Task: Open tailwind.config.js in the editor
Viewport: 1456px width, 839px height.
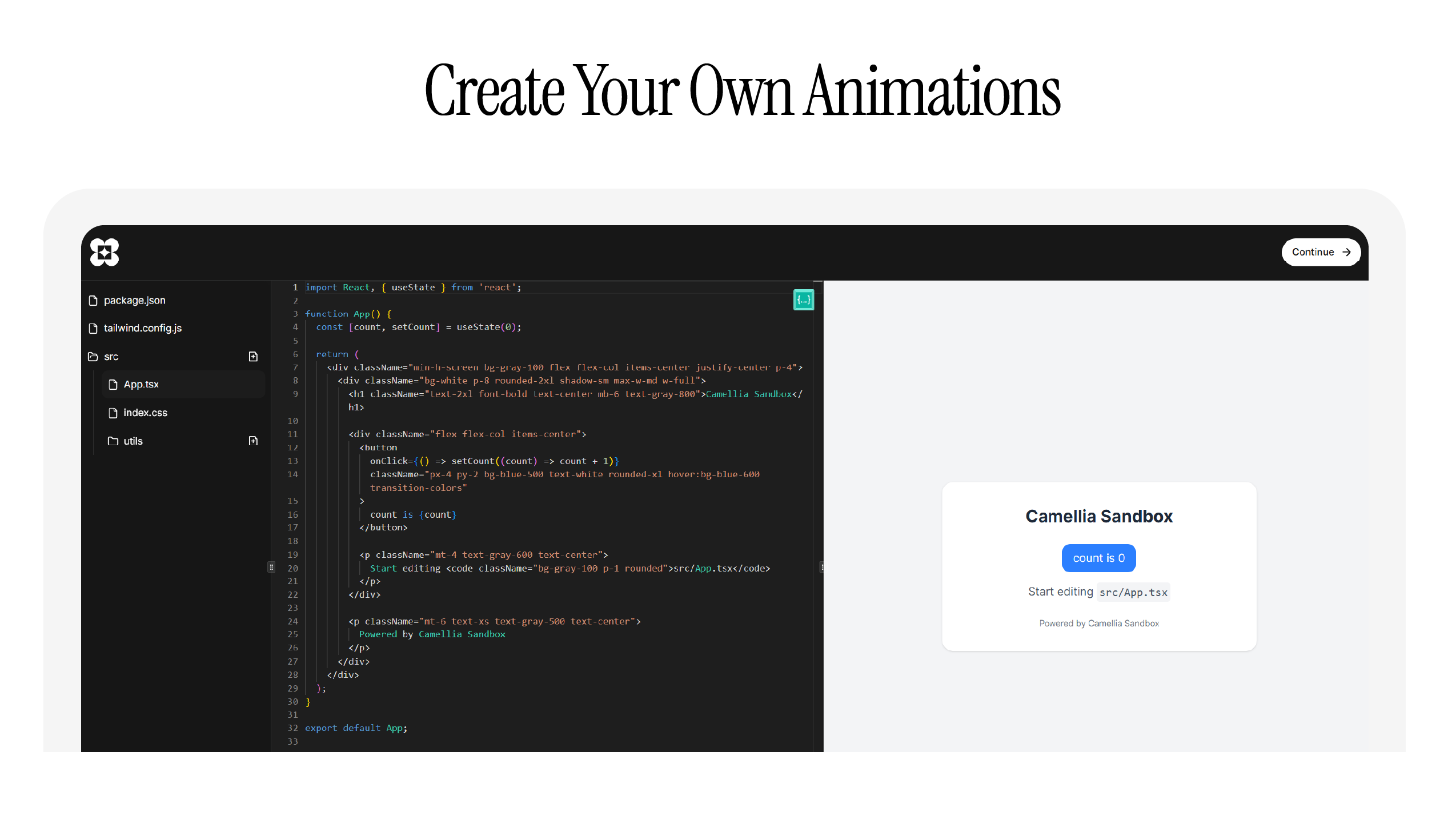Action: 143,329
